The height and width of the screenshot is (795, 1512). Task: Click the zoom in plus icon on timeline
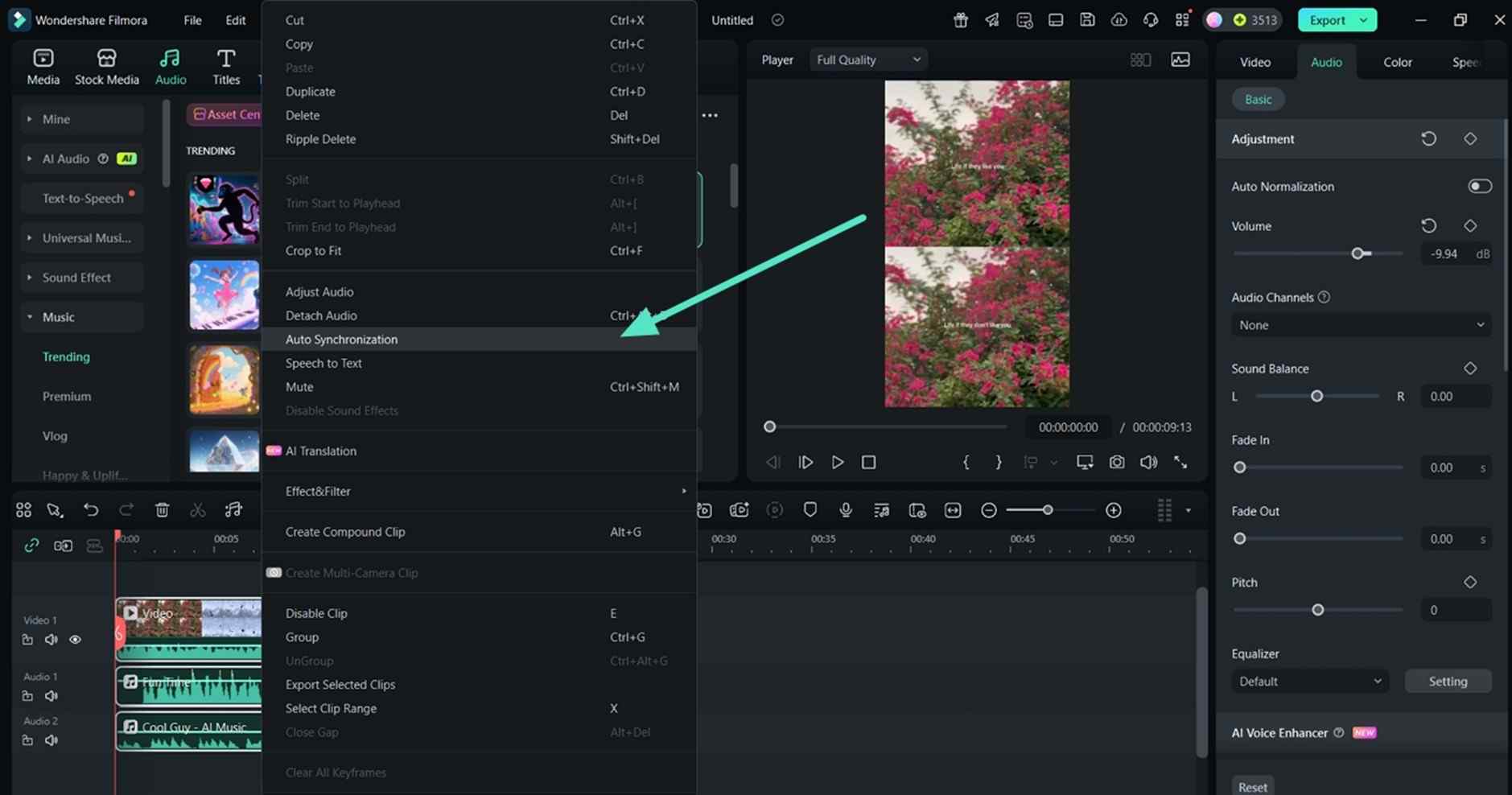point(1114,510)
